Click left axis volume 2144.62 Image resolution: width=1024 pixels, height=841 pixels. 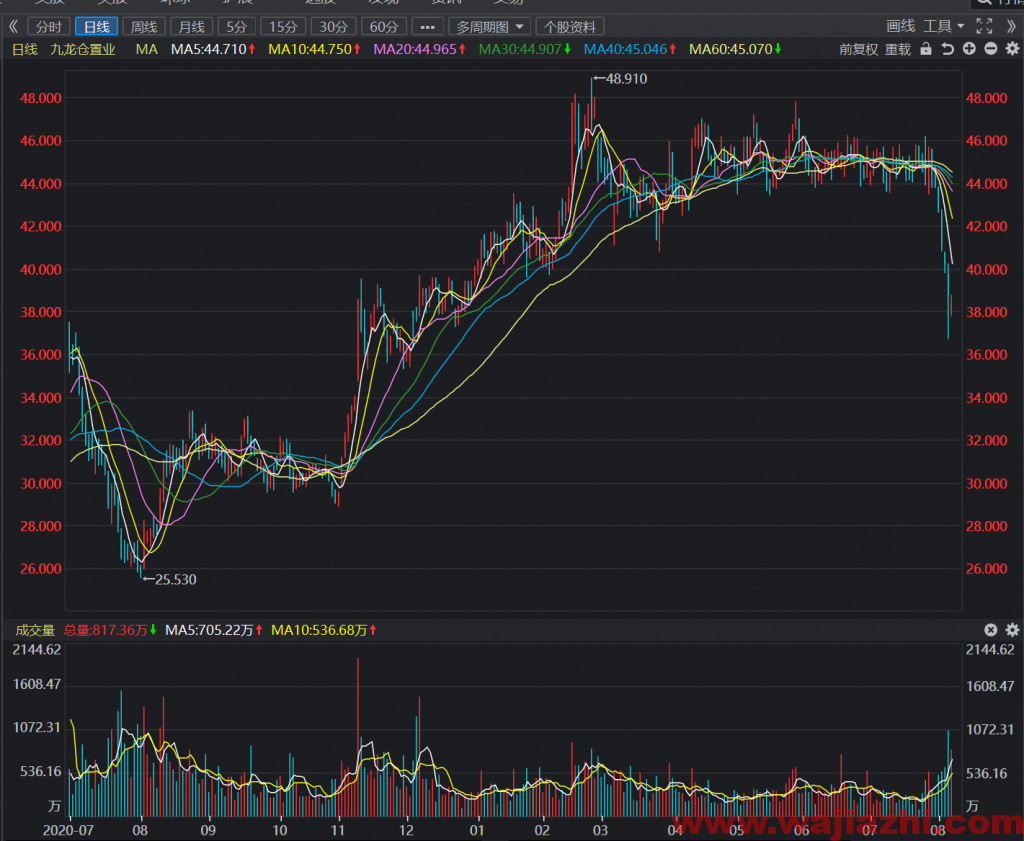point(37,650)
